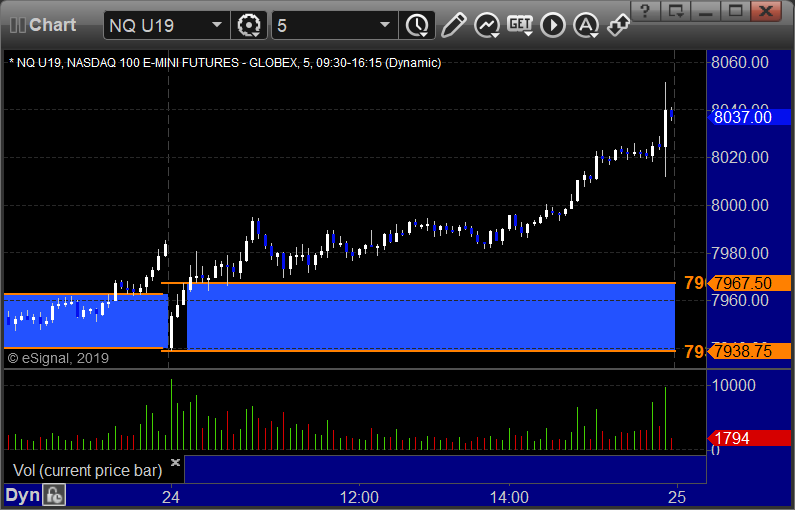795x510 pixels.
Task: Start bar replay with the play icon
Action: point(553,25)
